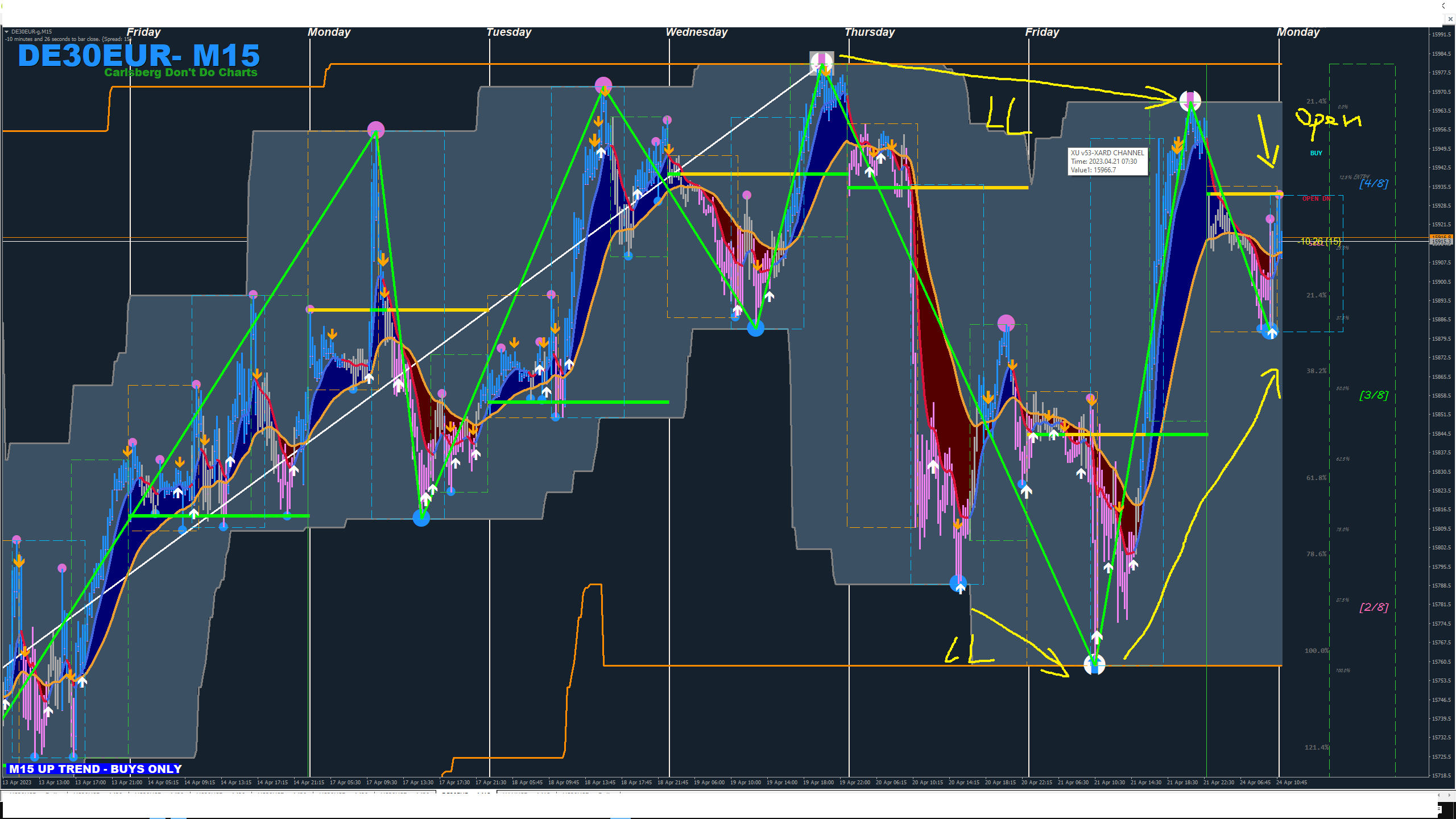Select the green [3/8] level label

tap(1374, 395)
